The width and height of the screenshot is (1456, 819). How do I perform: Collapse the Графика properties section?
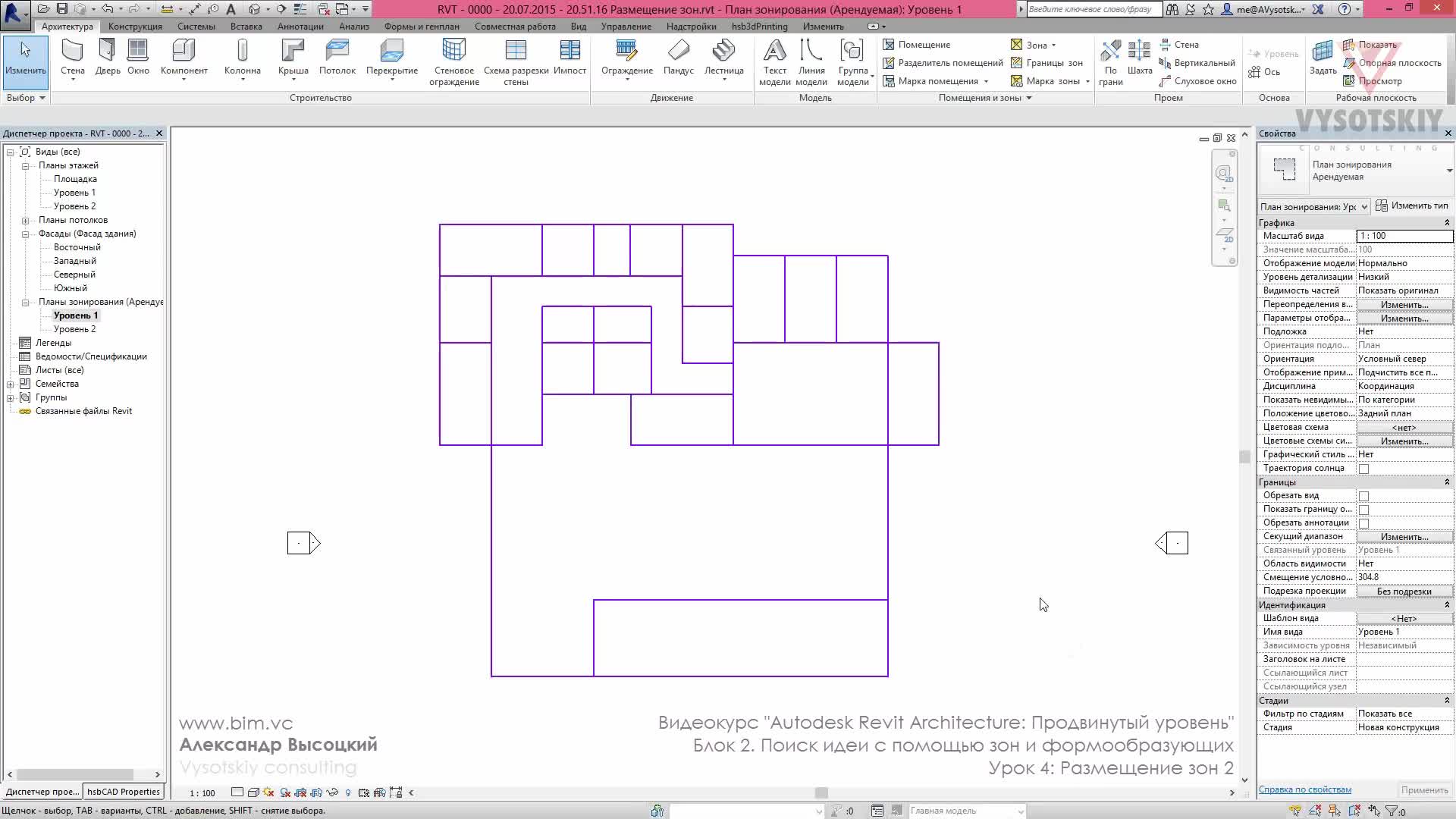[1447, 223]
